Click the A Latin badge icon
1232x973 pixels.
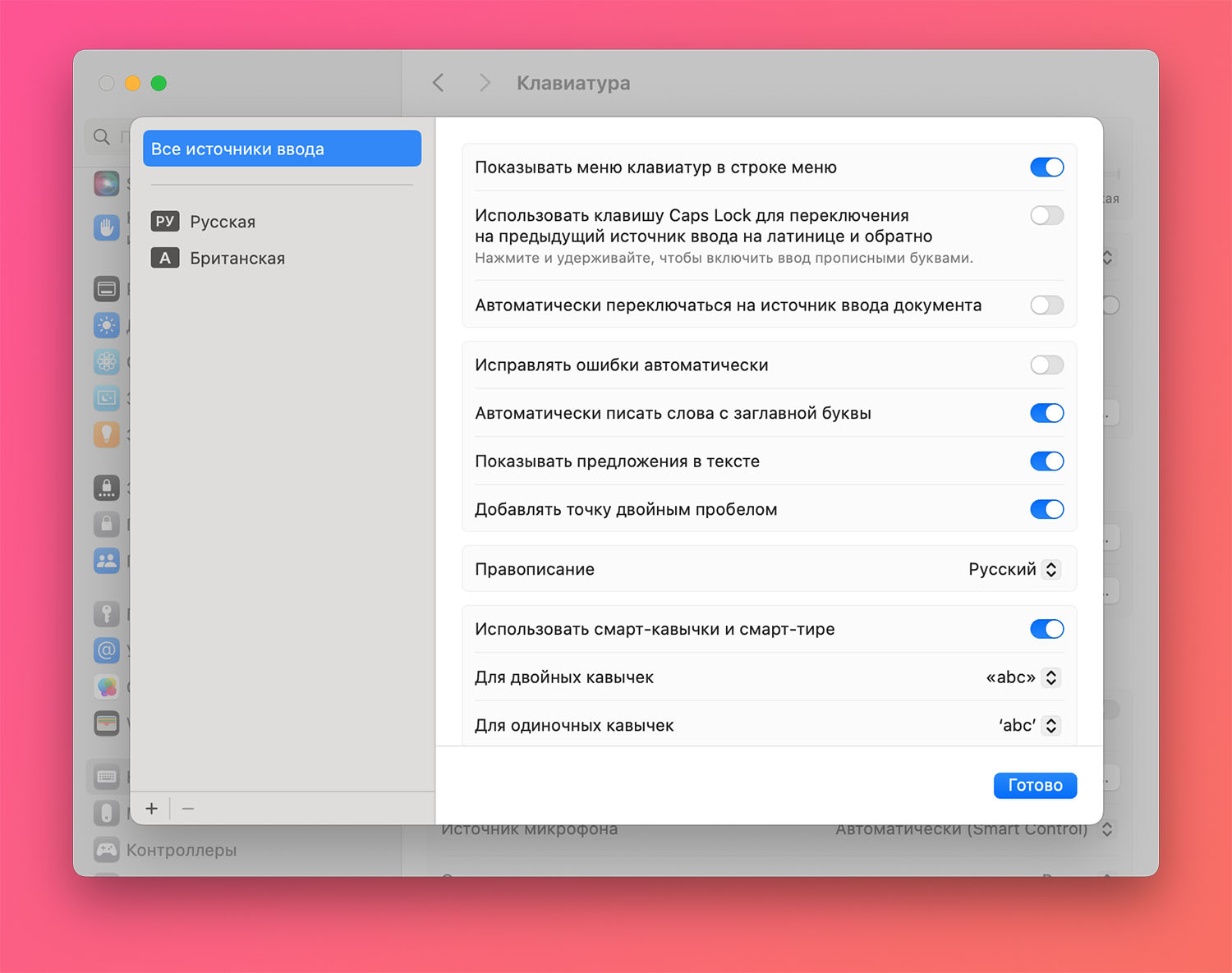click(x=165, y=258)
